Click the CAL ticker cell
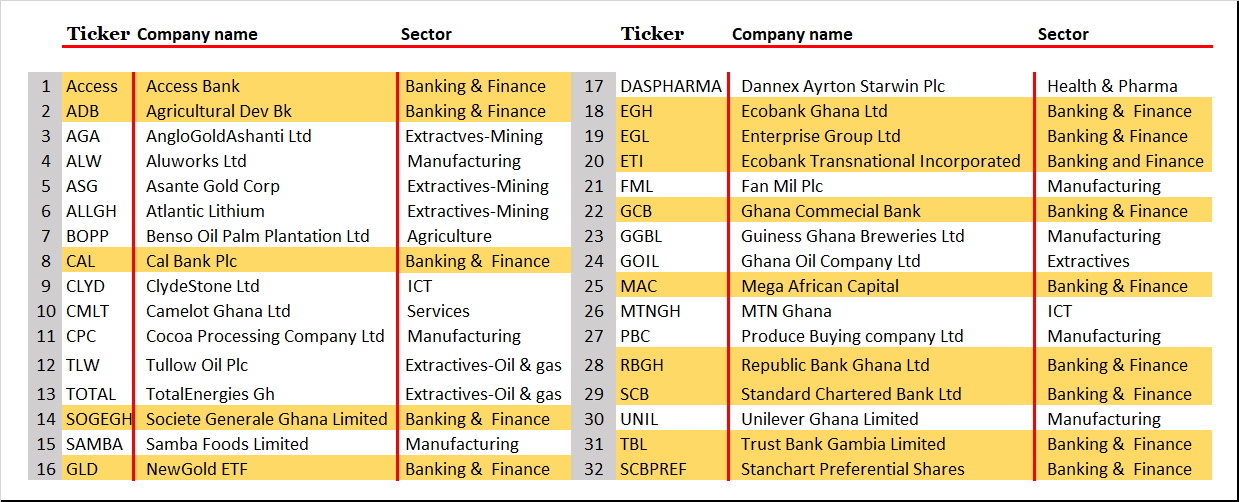The width and height of the screenshot is (1239, 502). click(81, 261)
